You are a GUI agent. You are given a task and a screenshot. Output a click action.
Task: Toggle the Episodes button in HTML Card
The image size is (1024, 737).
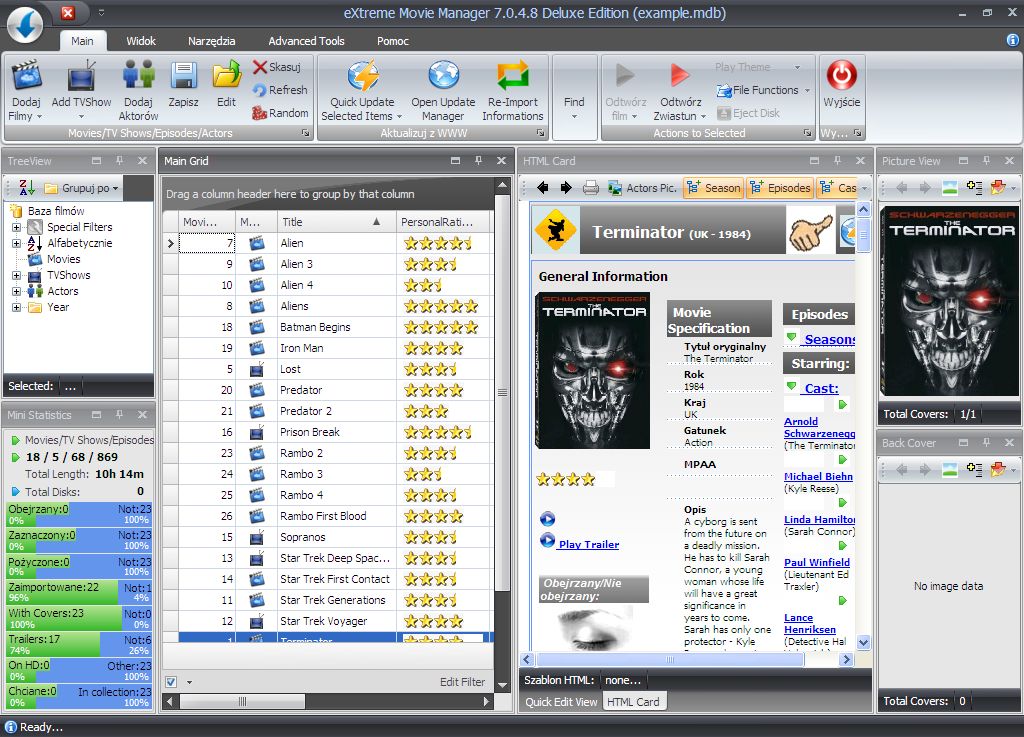coord(781,188)
